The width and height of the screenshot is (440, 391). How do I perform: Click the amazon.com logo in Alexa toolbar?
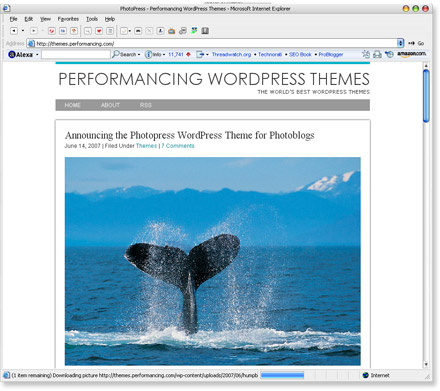tap(412, 54)
